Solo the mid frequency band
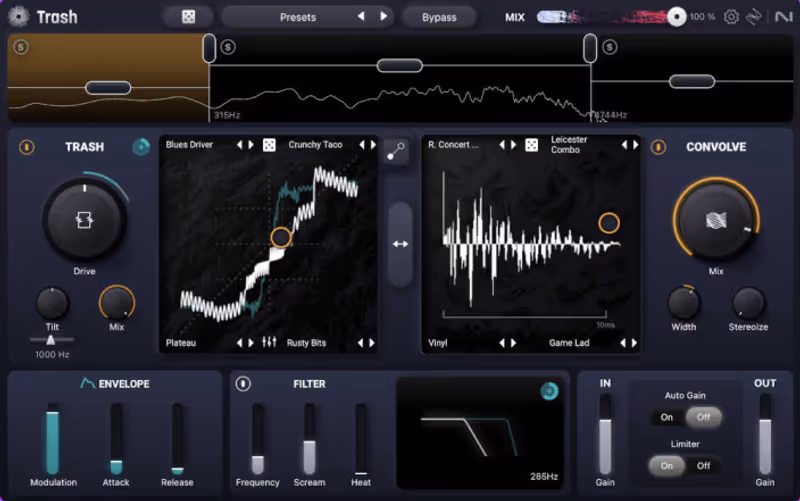 228,47
